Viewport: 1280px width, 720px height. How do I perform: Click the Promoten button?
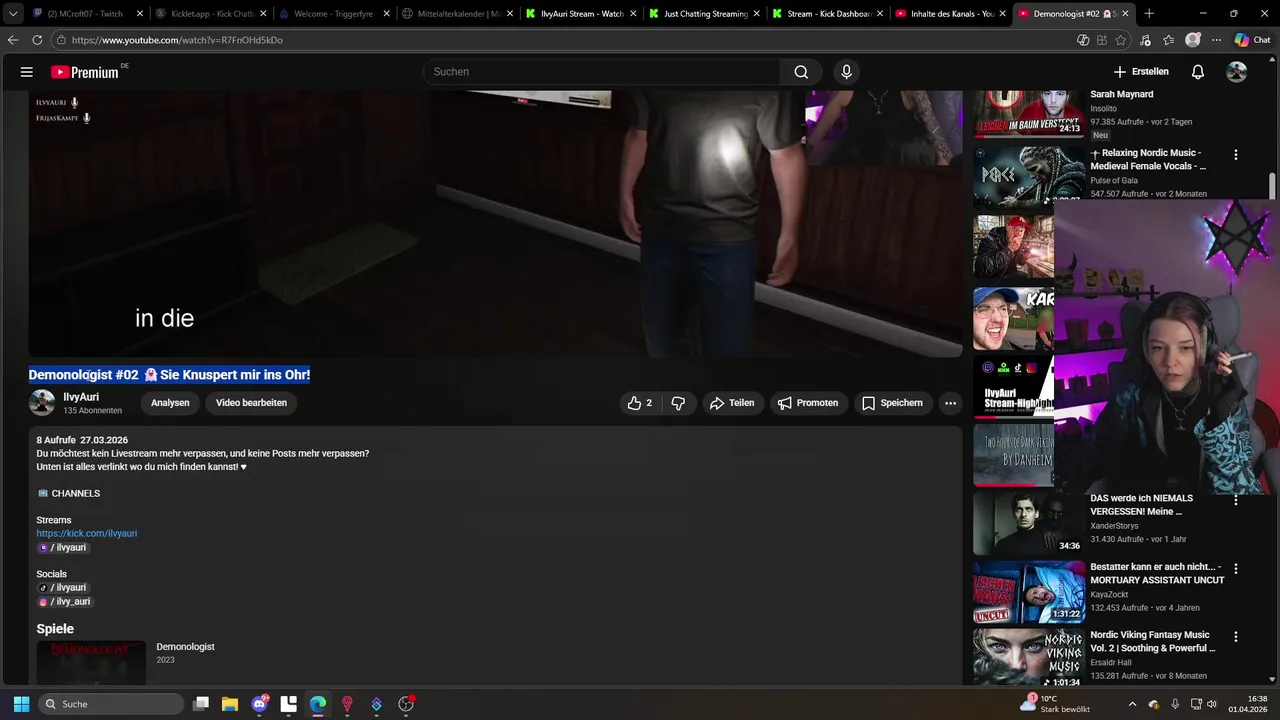(x=808, y=403)
